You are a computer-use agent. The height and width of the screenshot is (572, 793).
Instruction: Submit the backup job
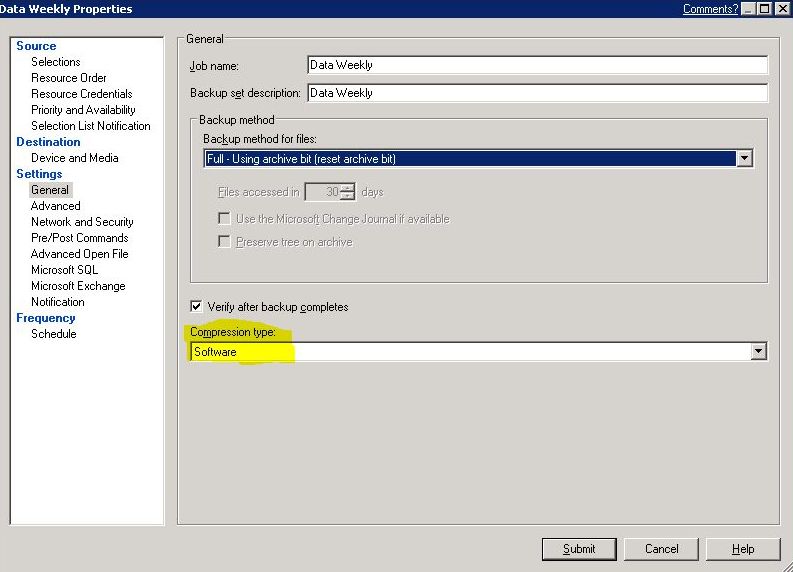click(579, 549)
